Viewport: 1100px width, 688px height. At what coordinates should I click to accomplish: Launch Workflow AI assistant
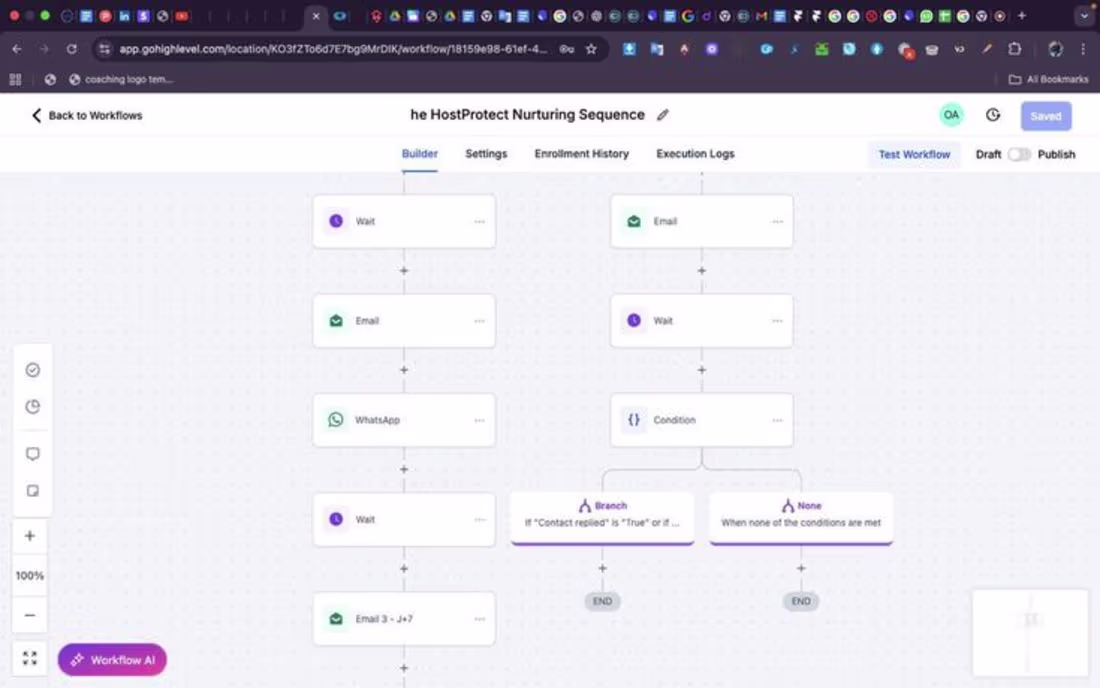pyautogui.click(x=112, y=660)
